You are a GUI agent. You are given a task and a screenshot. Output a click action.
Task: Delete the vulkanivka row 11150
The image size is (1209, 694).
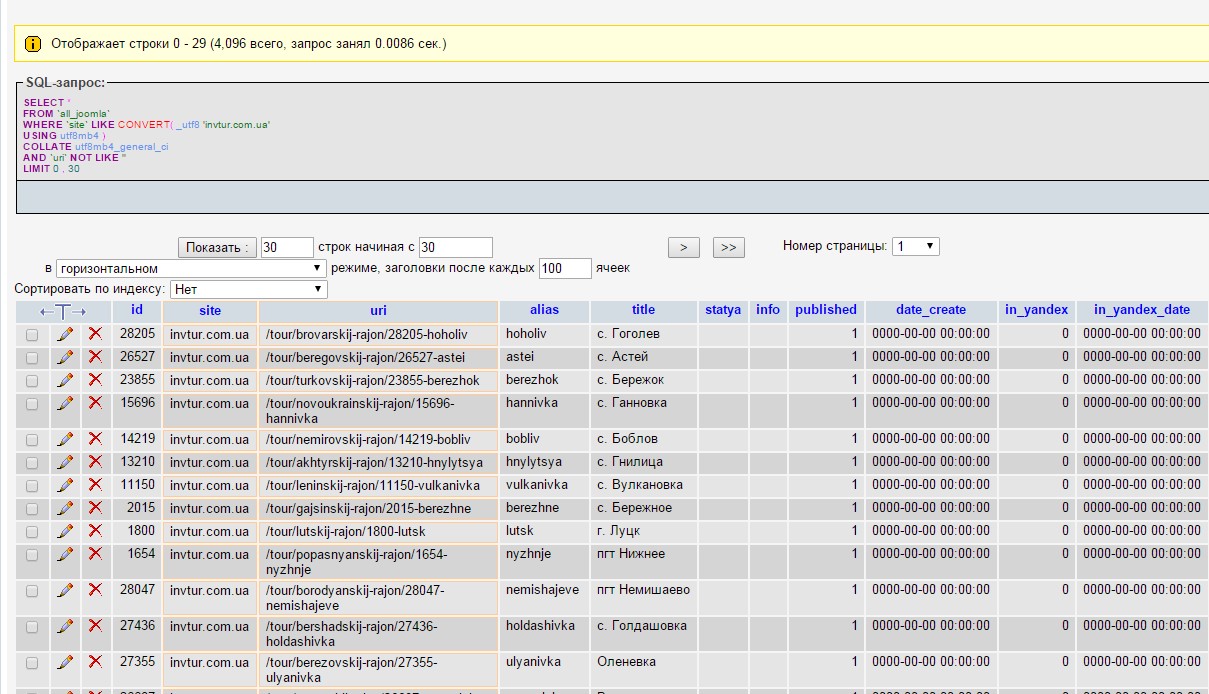point(95,485)
